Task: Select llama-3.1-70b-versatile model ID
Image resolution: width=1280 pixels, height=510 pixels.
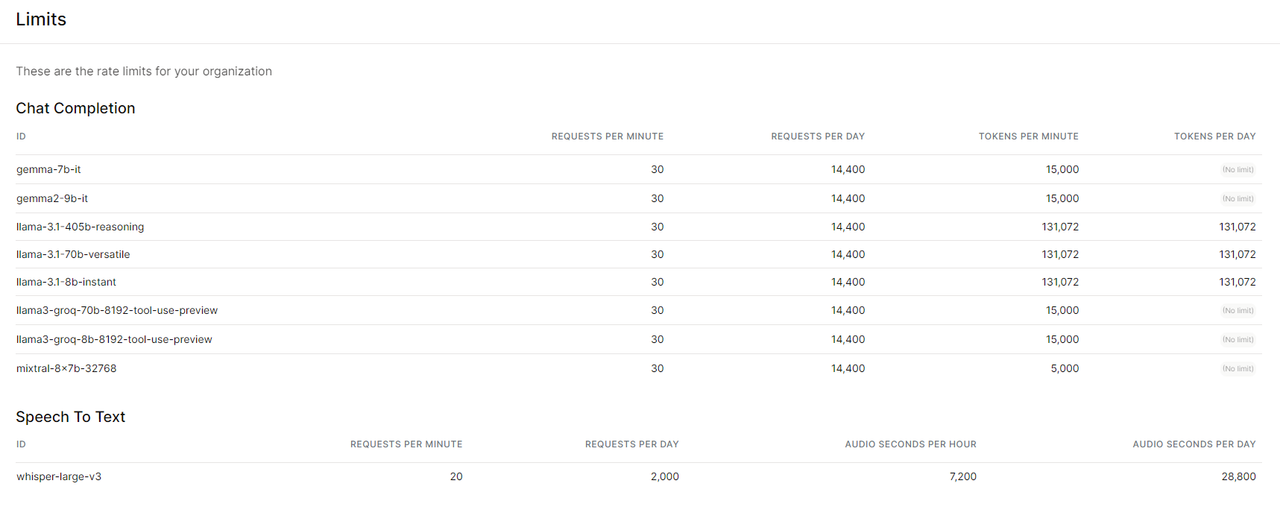Action: tap(73, 255)
